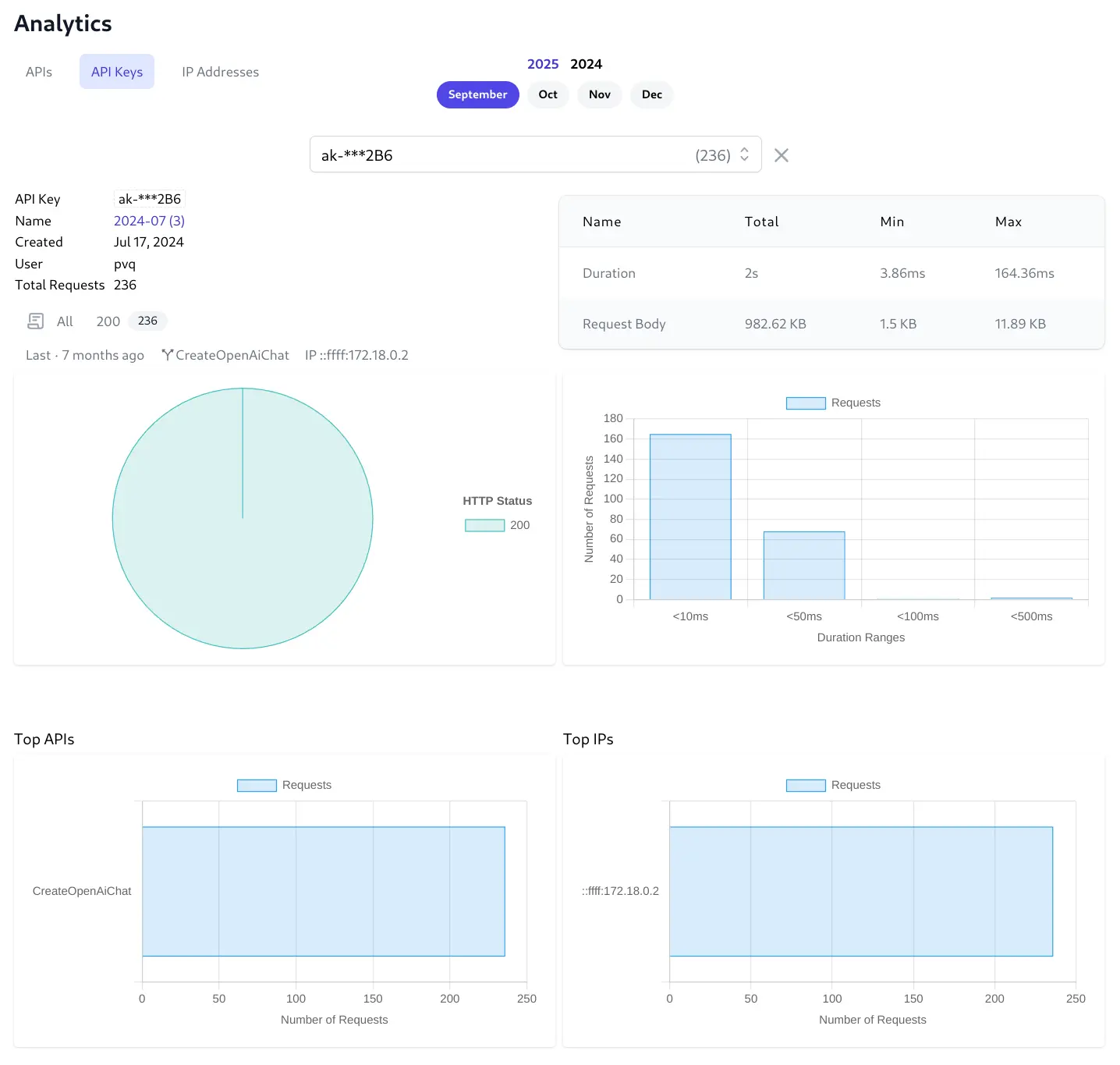Open the 2024-07 (3) name link
The width and height of the screenshot is (1120, 1065).
(x=149, y=221)
